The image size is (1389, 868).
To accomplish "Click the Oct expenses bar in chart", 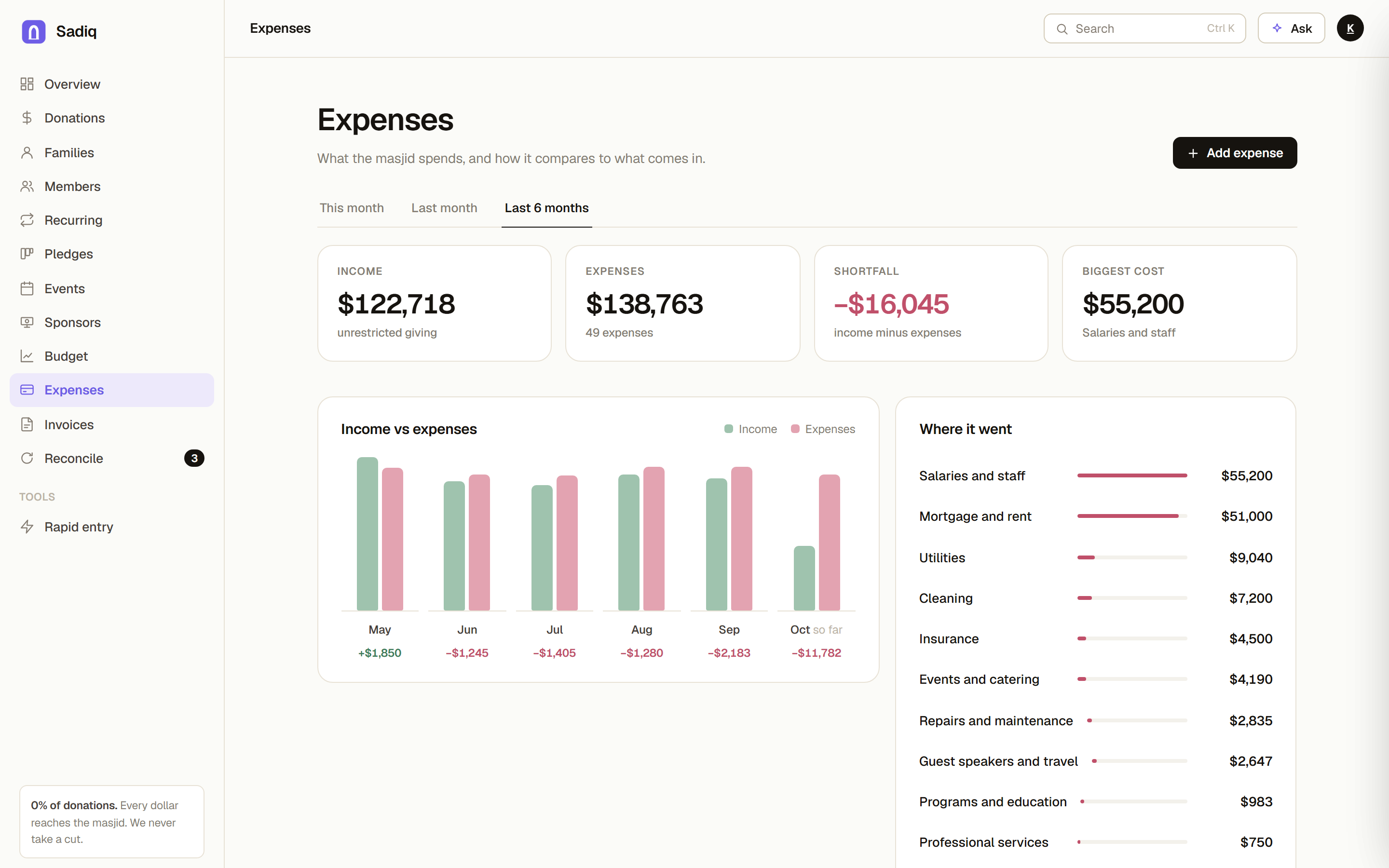I will (829, 542).
